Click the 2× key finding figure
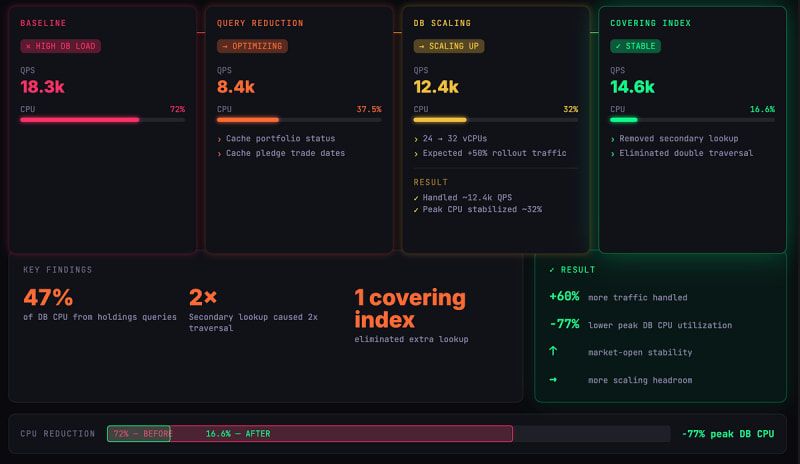 [203, 297]
